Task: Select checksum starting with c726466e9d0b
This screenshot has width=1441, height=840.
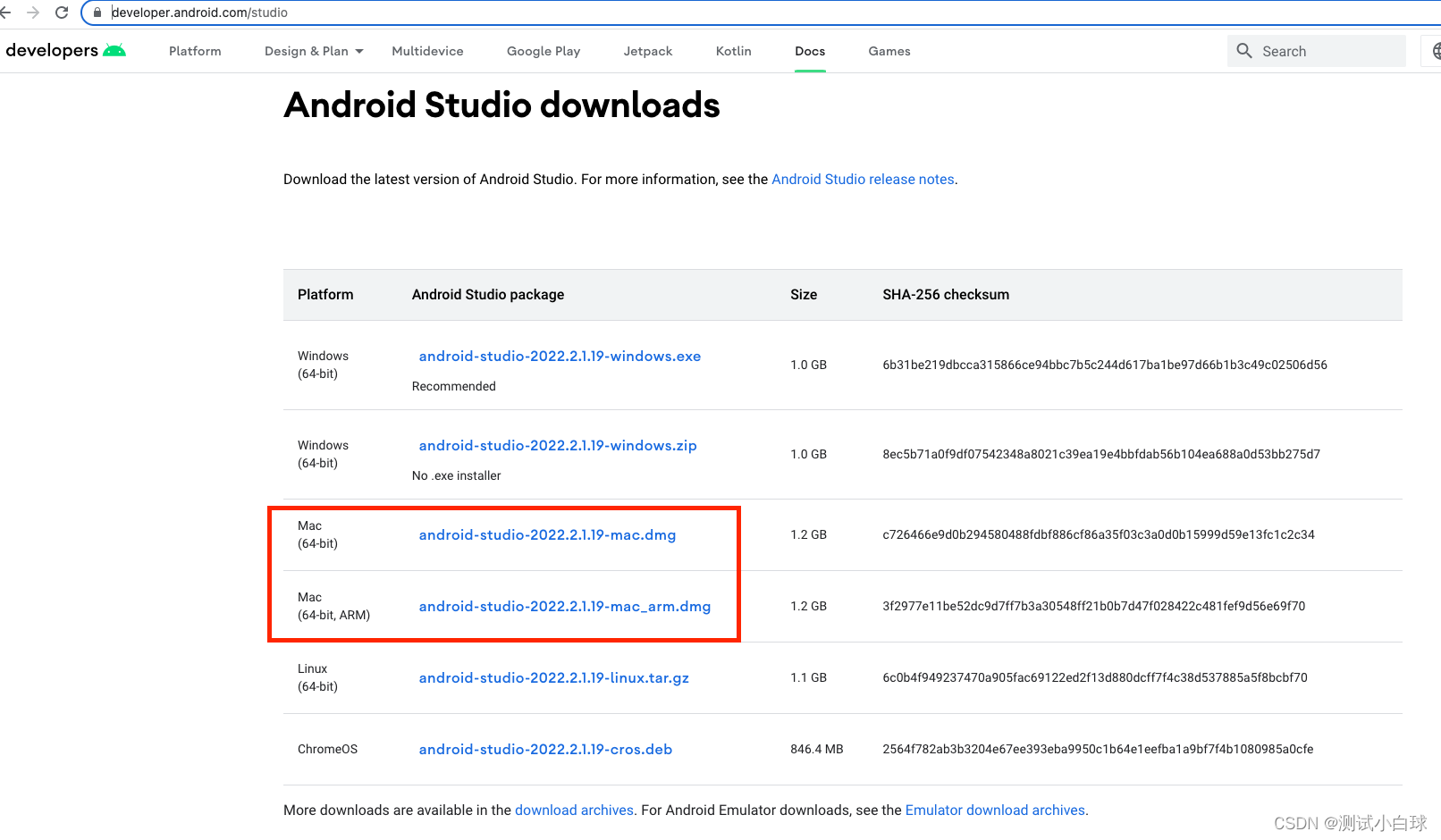Action: click(1099, 534)
